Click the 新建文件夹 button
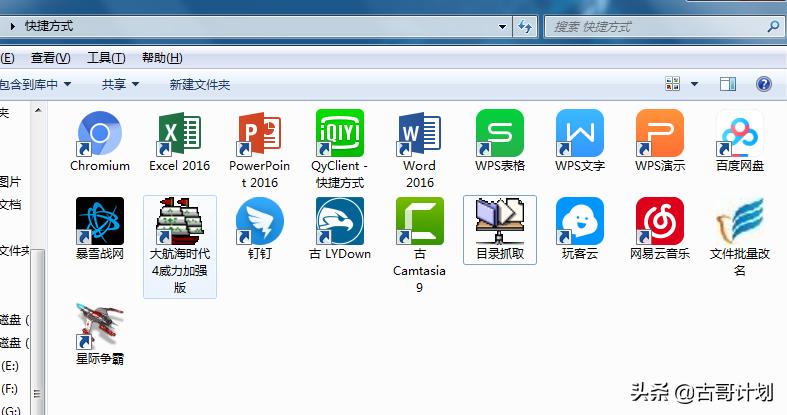 coord(200,84)
